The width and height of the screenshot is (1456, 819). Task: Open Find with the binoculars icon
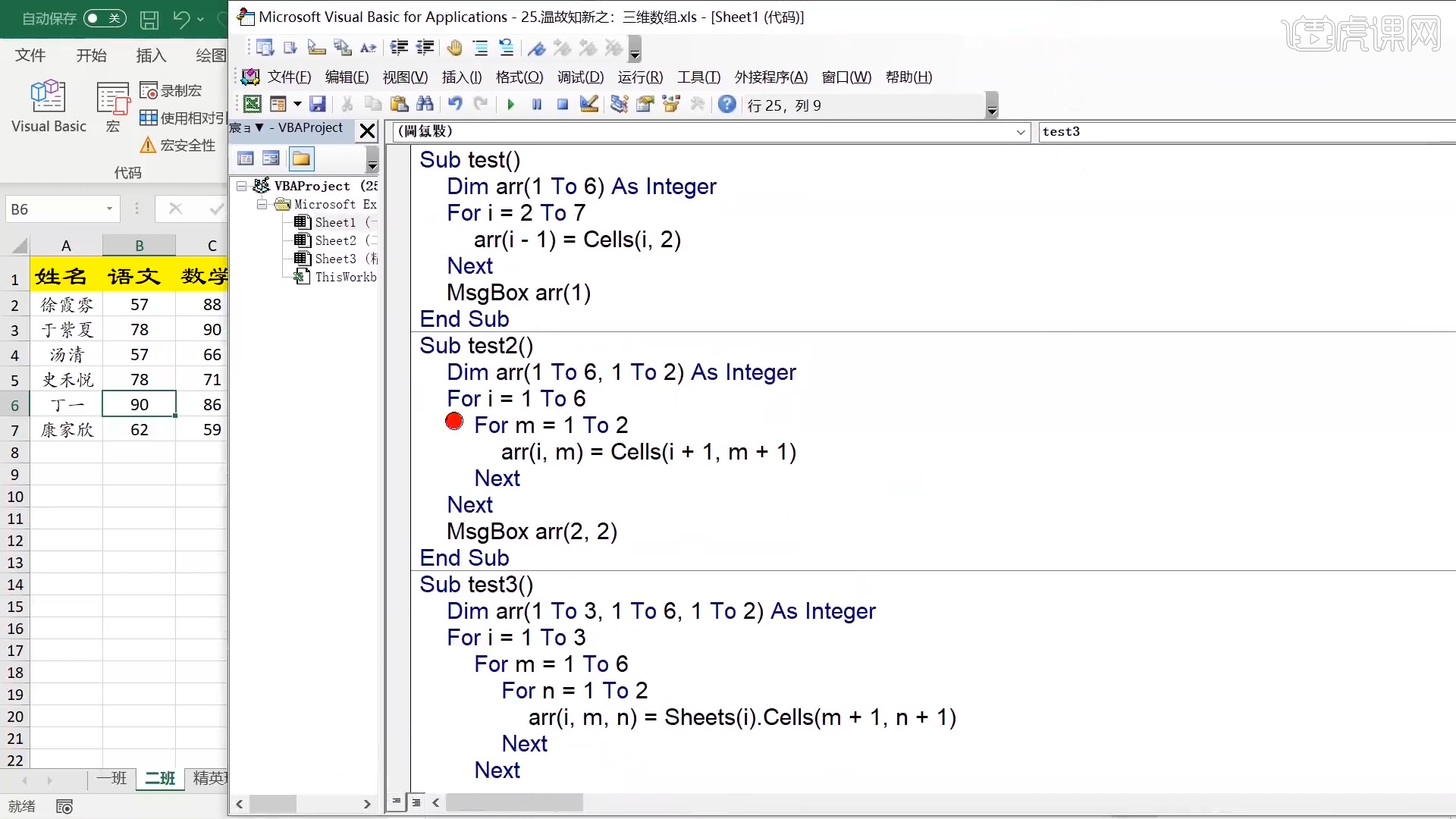coord(425,105)
